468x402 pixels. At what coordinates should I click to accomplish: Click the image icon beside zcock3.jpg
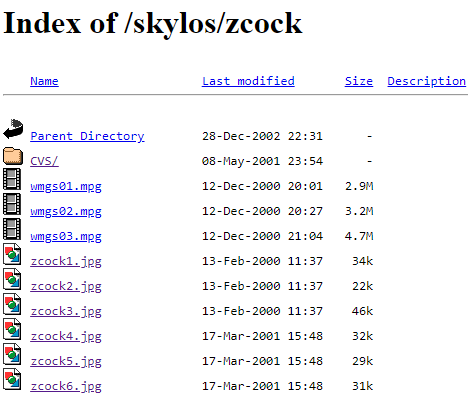(12, 304)
